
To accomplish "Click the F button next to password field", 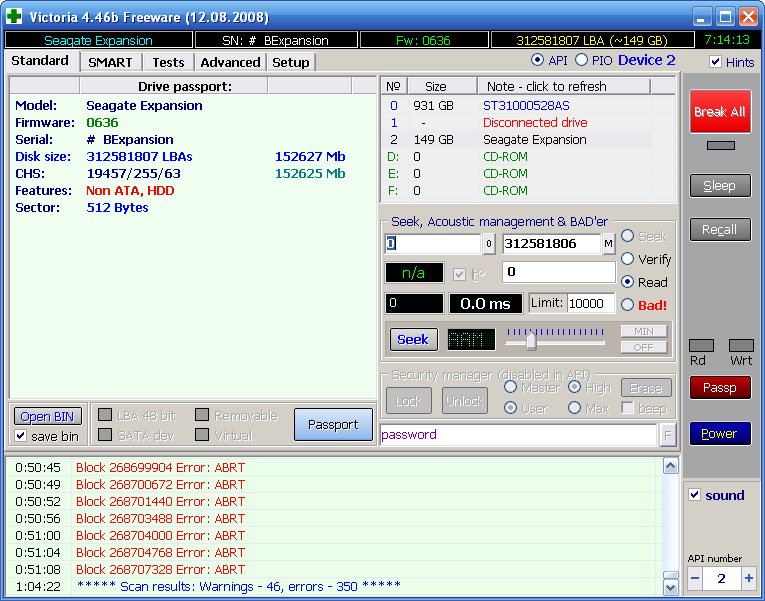I will pyautogui.click(x=668, y=435).
